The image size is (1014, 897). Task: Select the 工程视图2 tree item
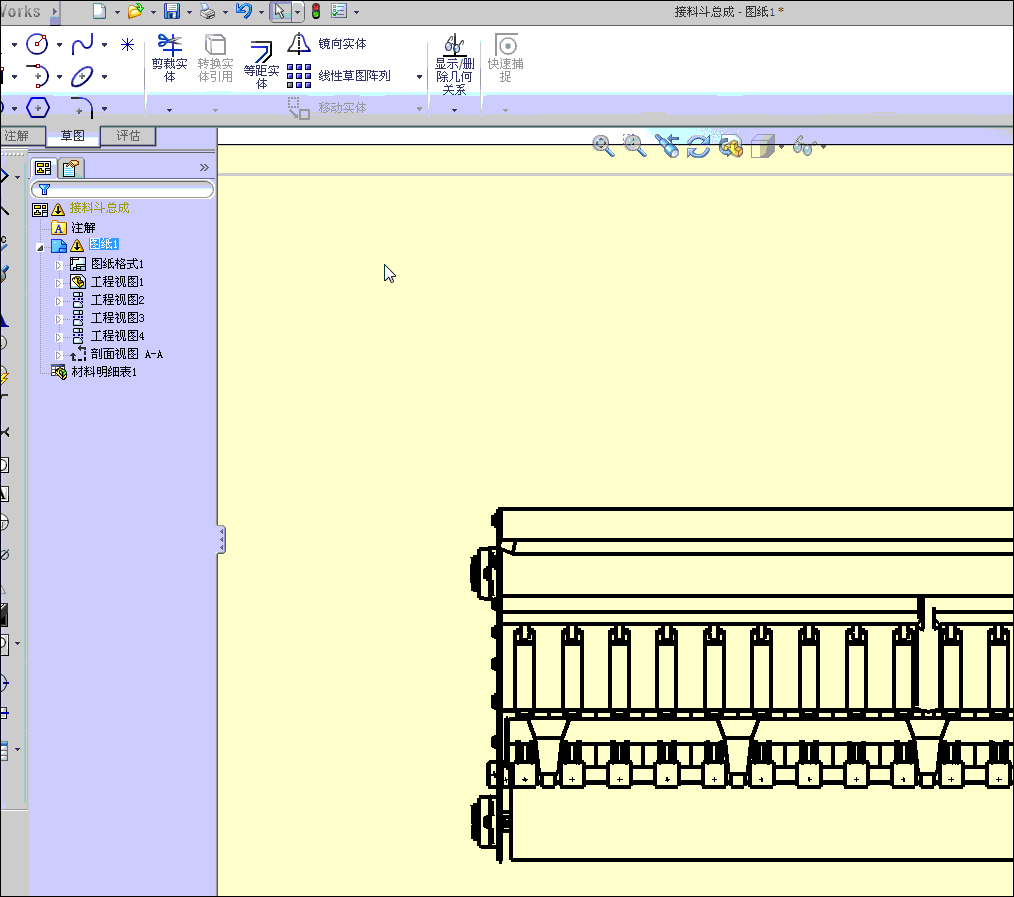pyautogui.click(x=118, y=299)
